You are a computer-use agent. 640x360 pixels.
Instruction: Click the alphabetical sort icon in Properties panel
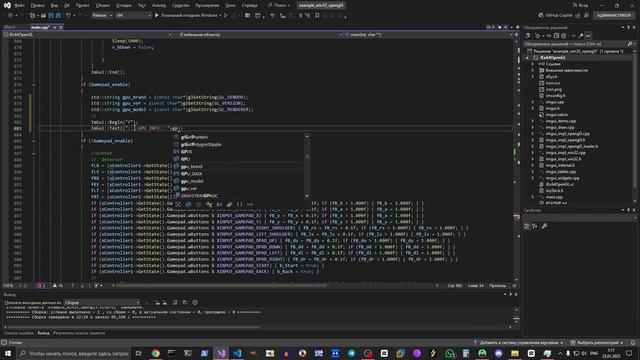[x=535, y=226]
